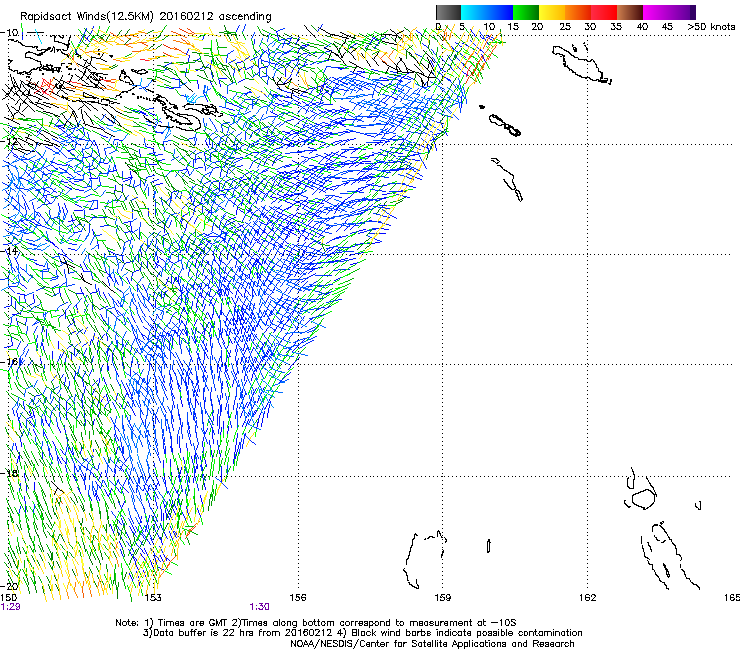Image resolution: width=740 pixels, height=650 pixels.
Task: Click the "-20" latitude label
Action: 10,586
